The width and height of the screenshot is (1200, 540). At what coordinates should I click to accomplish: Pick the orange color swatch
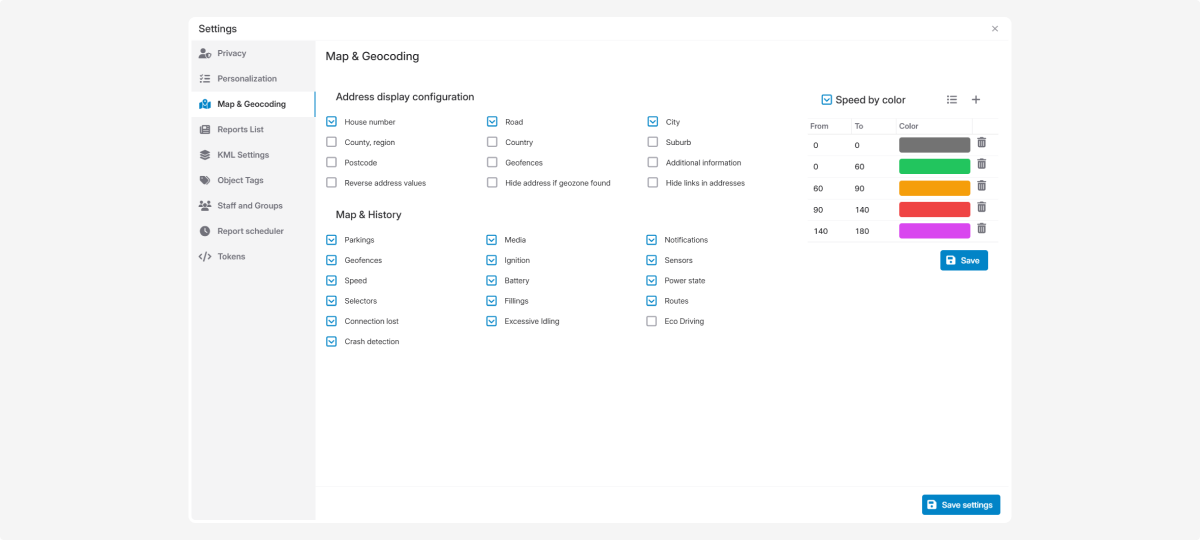click(x=934, y=188)
